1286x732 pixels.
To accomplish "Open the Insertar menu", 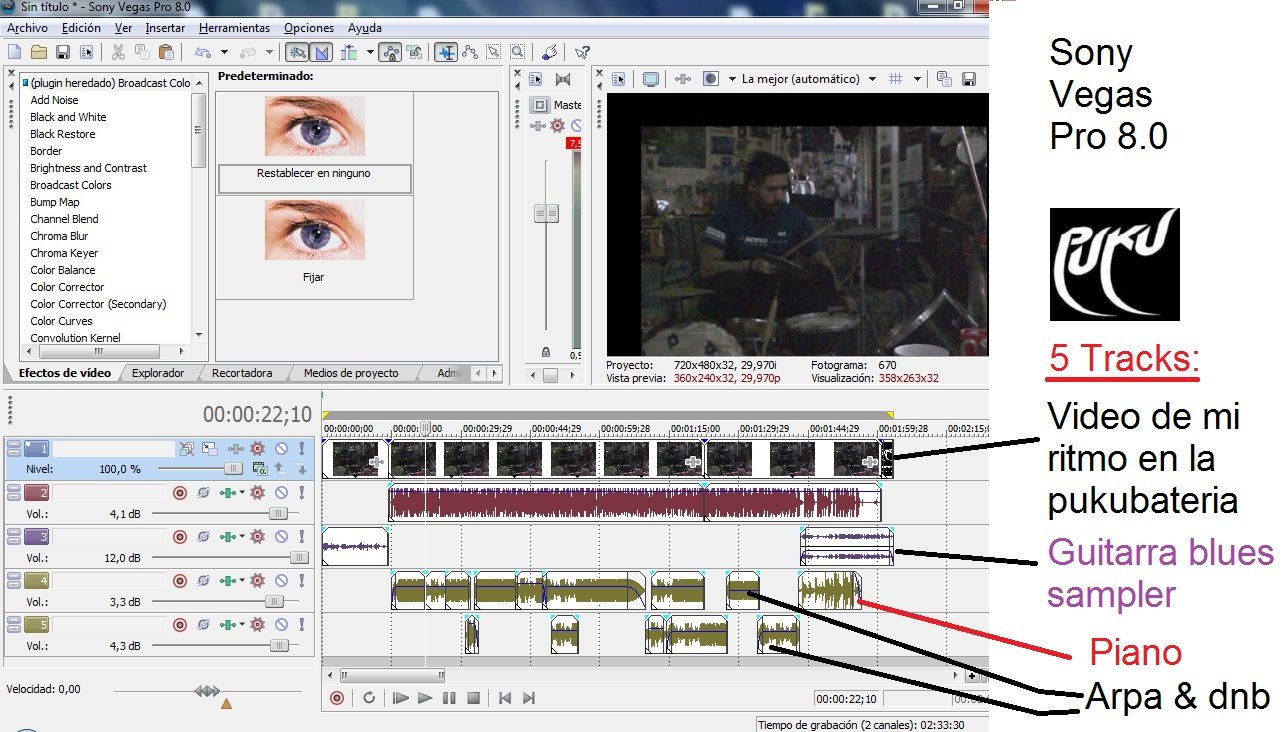I will (165, 28).
